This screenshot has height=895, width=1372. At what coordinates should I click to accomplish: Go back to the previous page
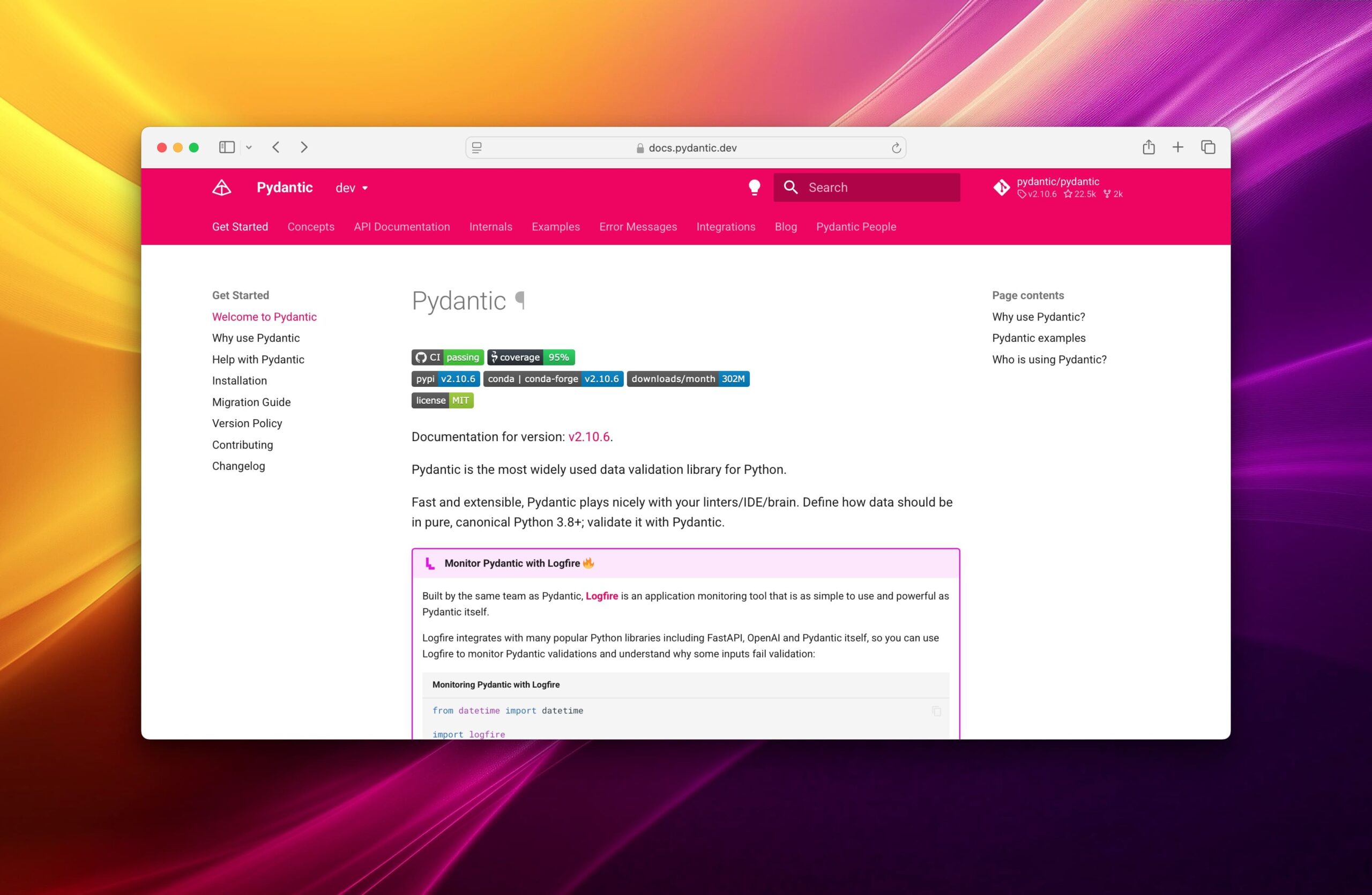(x=276, y=147)
